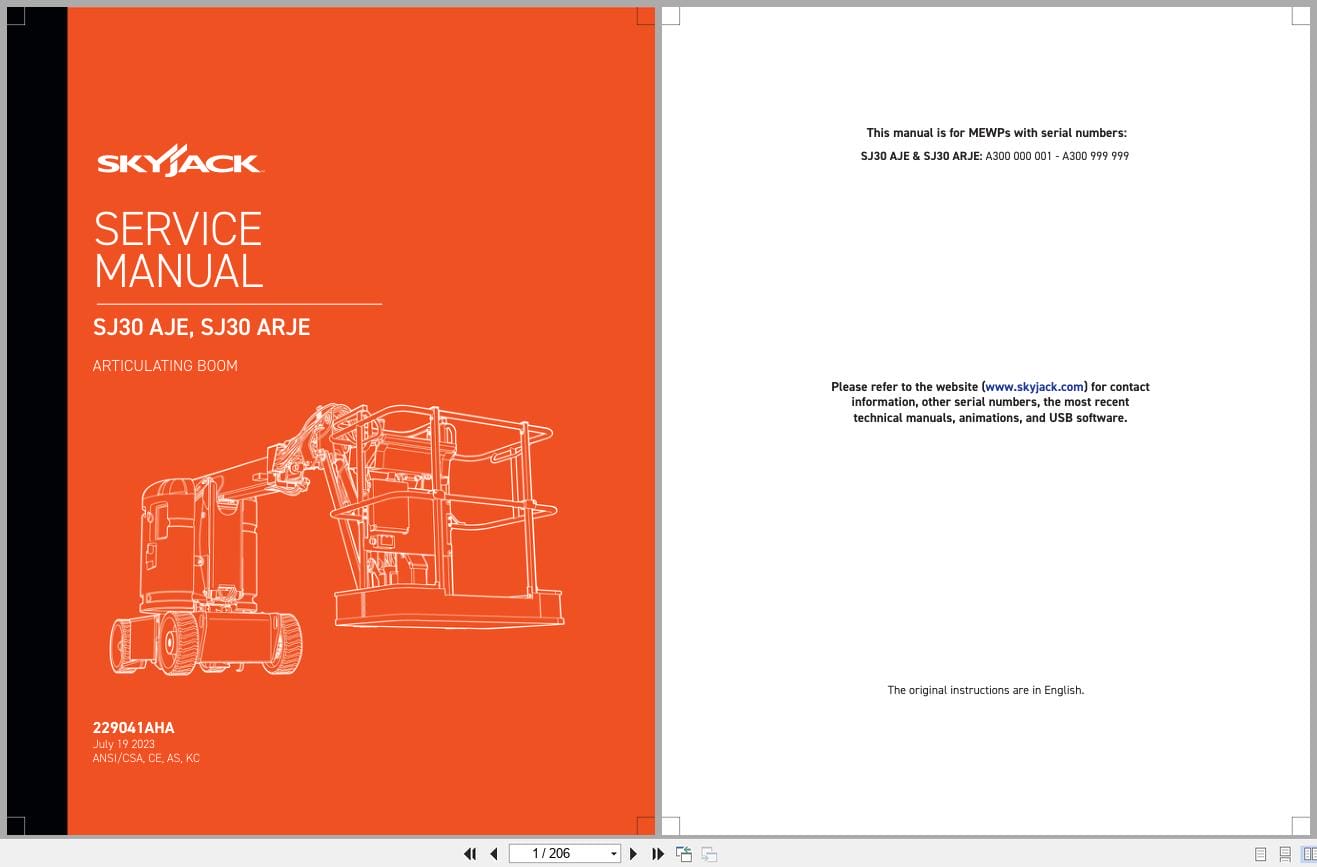Click the SJ30 serial number range text

995,156
